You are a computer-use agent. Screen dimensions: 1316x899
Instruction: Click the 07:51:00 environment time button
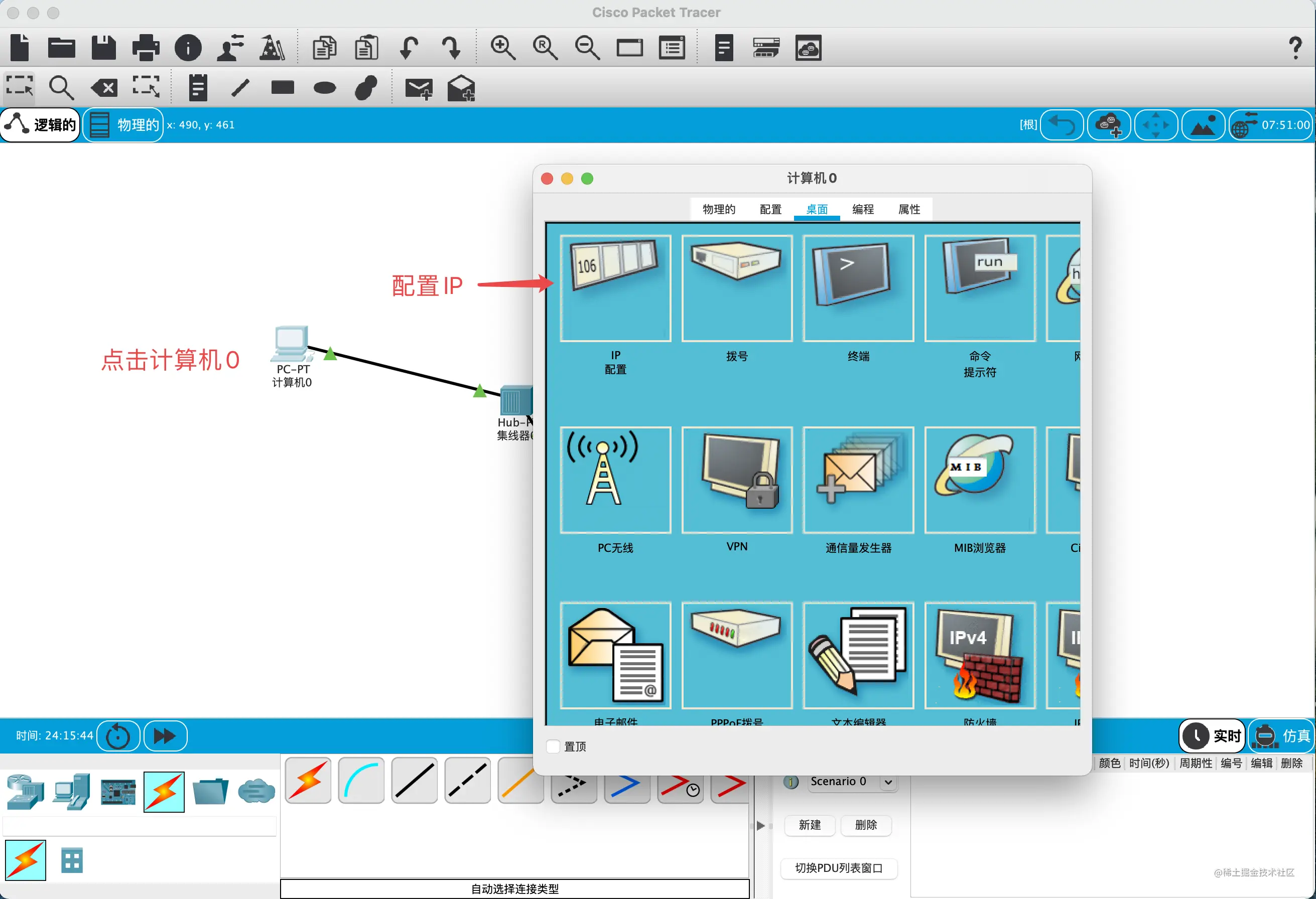click(x=1271, y=124)
